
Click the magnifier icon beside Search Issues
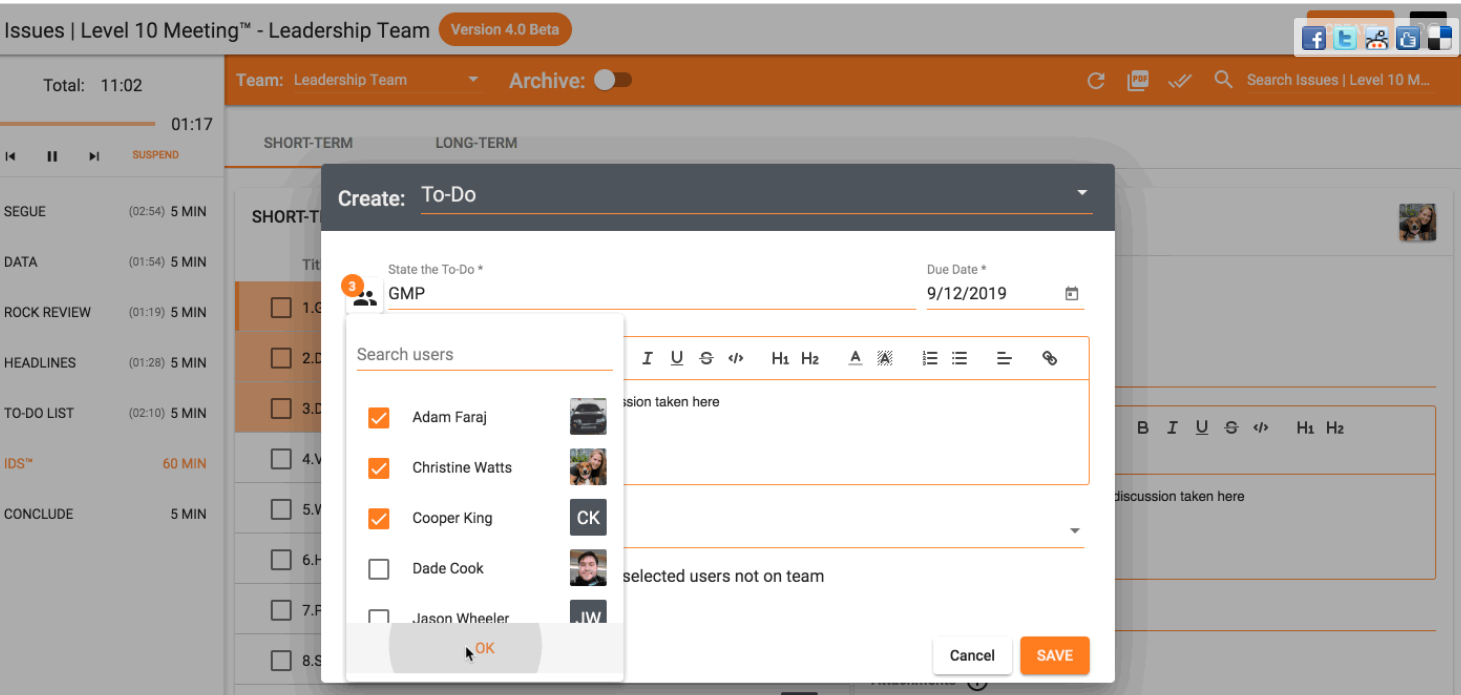click(x=1222, y=79)
